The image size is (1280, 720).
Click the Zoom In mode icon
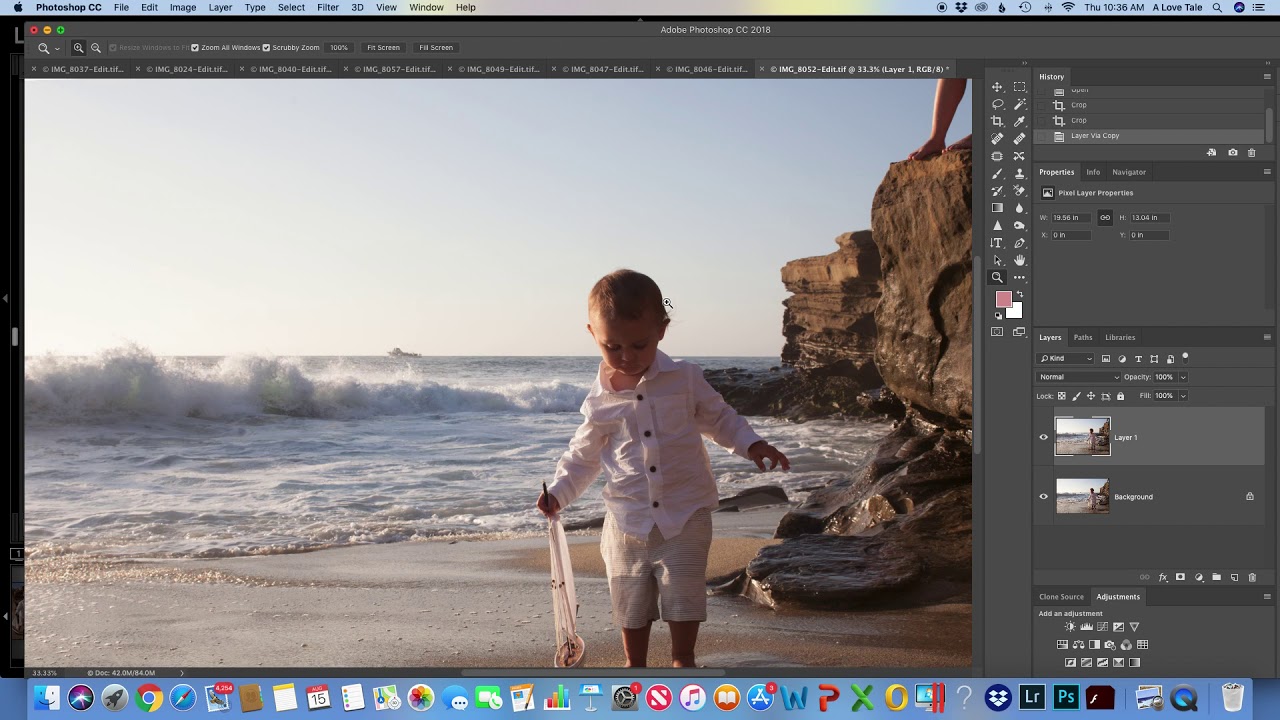coord(78,47)
